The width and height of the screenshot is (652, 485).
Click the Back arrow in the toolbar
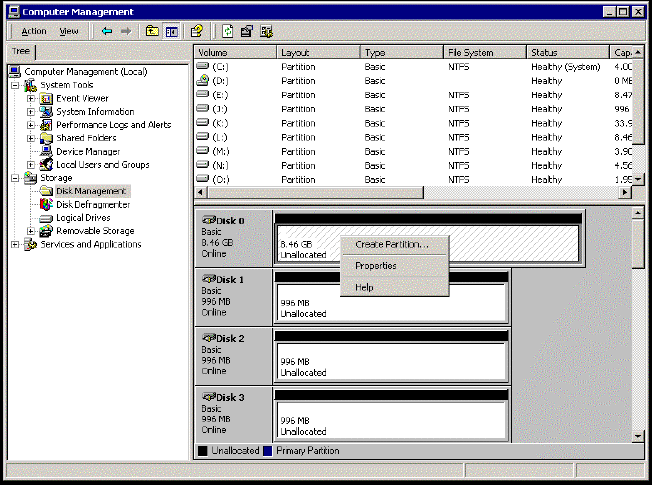pyautogui.click(x=107, y=31)
